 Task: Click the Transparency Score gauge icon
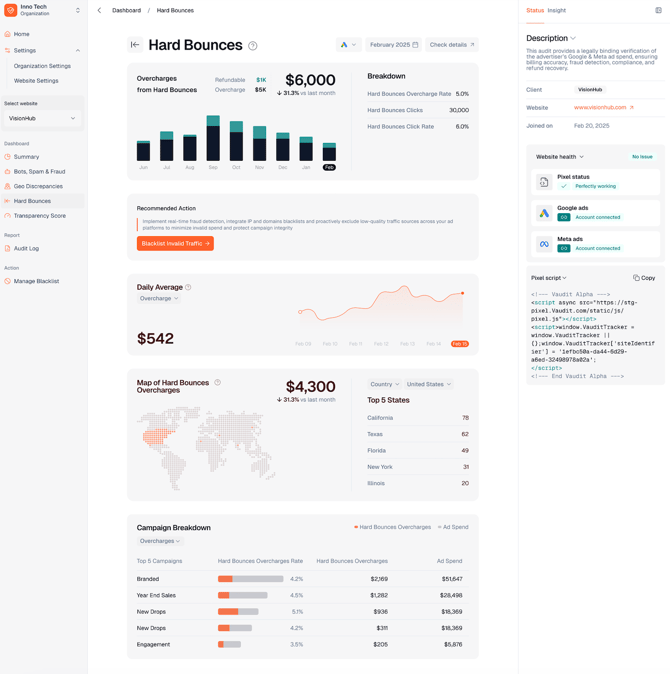pos(7,216)
